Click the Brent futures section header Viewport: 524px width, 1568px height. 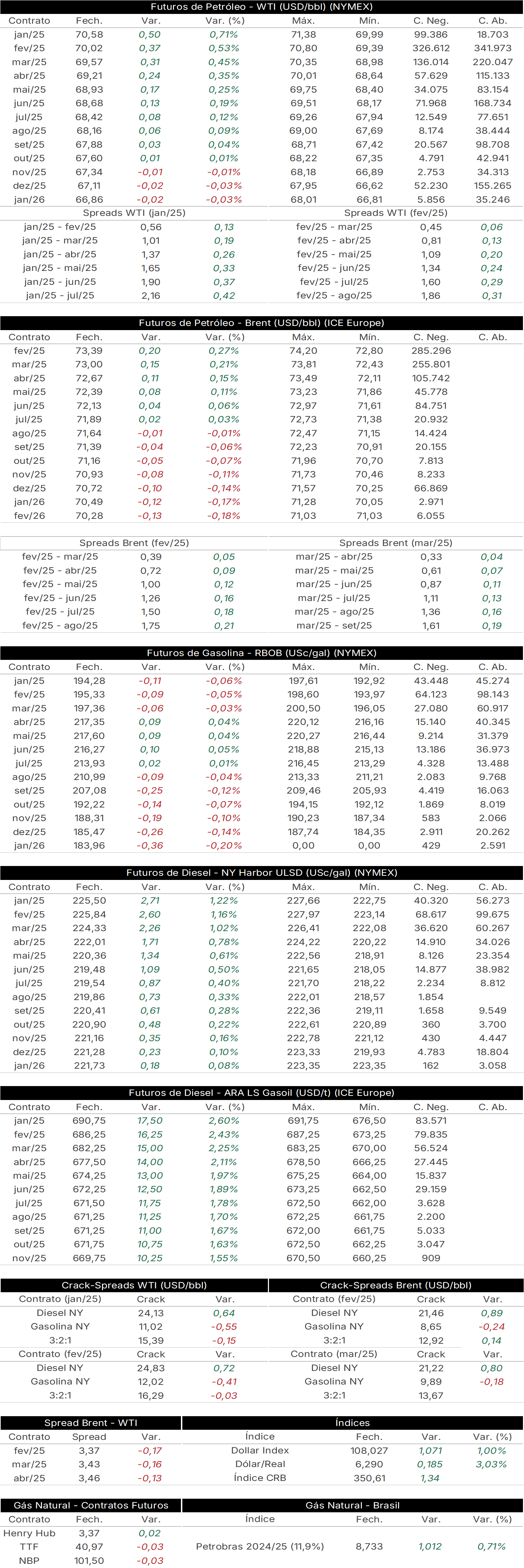(261, 323)
